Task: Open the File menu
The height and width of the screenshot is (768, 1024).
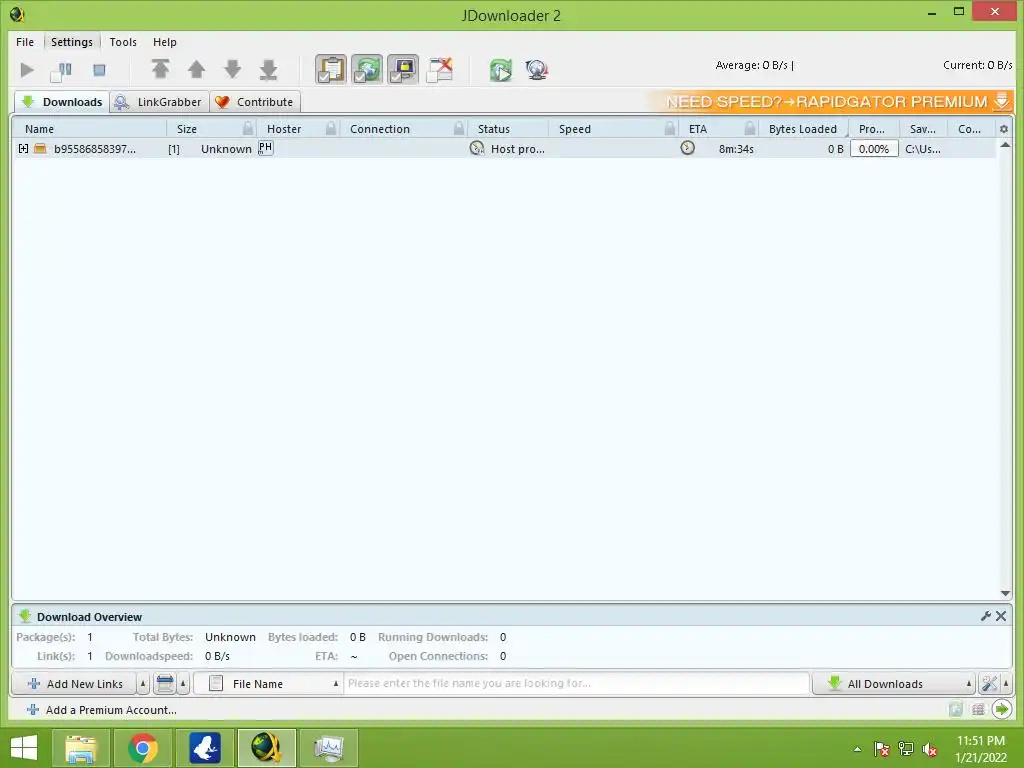Action: pos(25,42)
